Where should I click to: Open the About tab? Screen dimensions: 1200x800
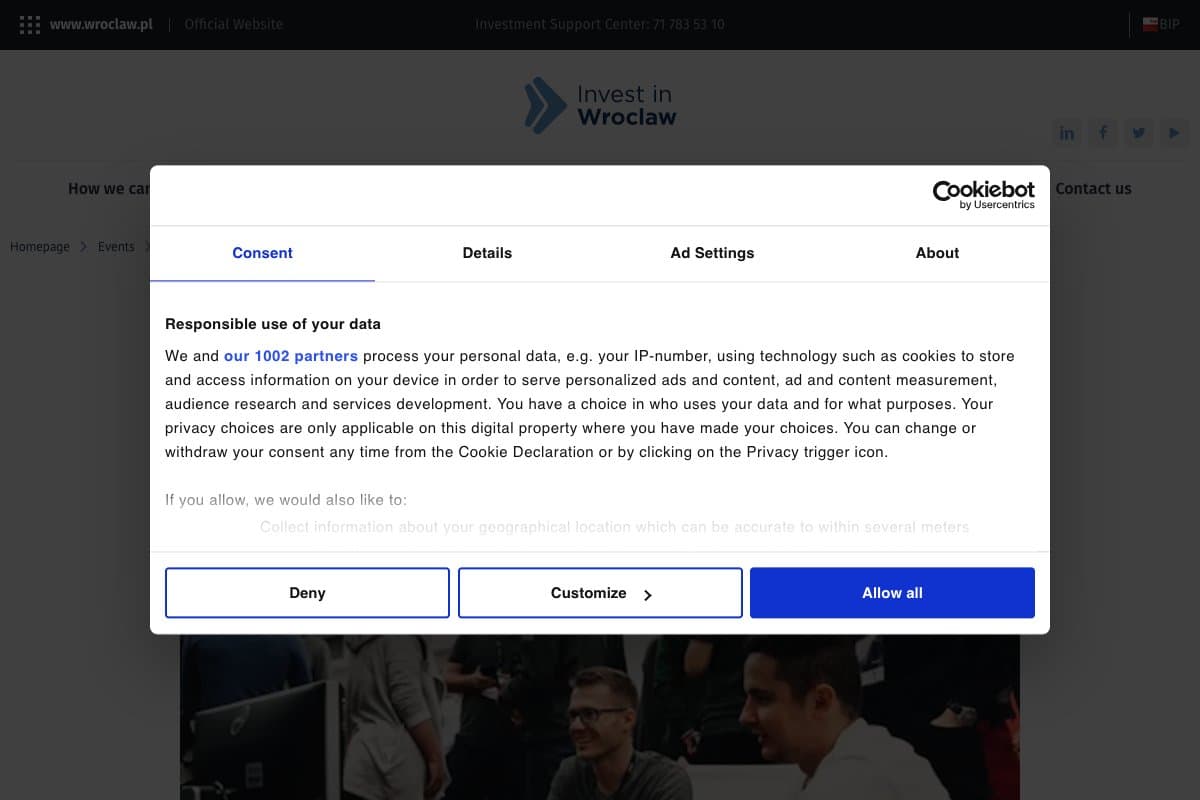tap(937, 253)
